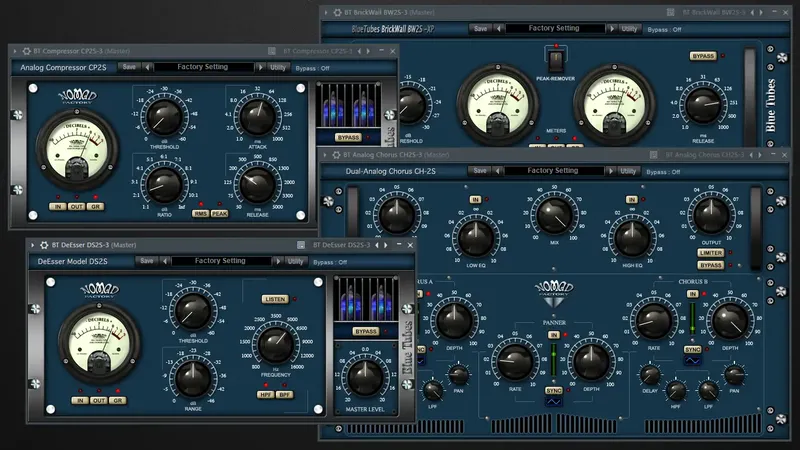
Task: Click the preset list icon in BT Compressor title bar
Action: point(272,51)
